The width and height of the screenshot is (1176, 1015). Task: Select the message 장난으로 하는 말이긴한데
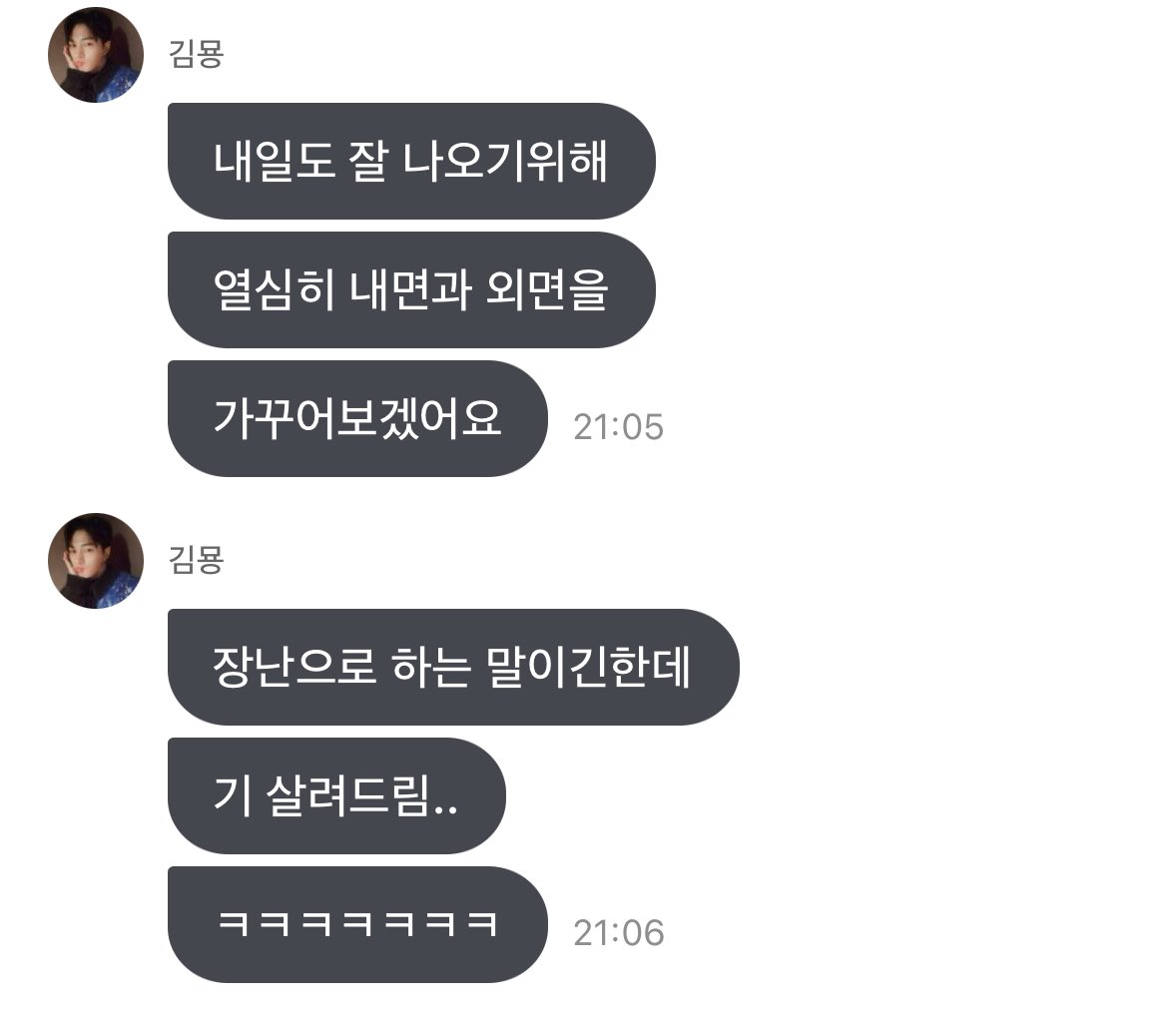454,667
